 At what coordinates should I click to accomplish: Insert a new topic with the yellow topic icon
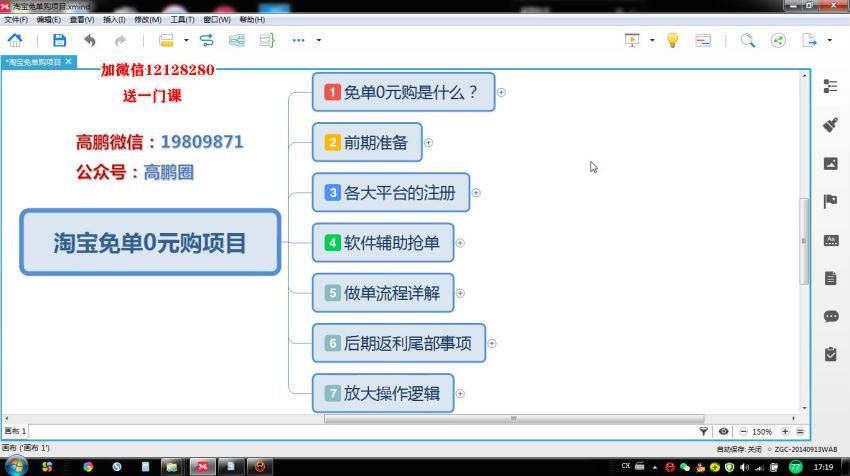(x=166, y=40)
